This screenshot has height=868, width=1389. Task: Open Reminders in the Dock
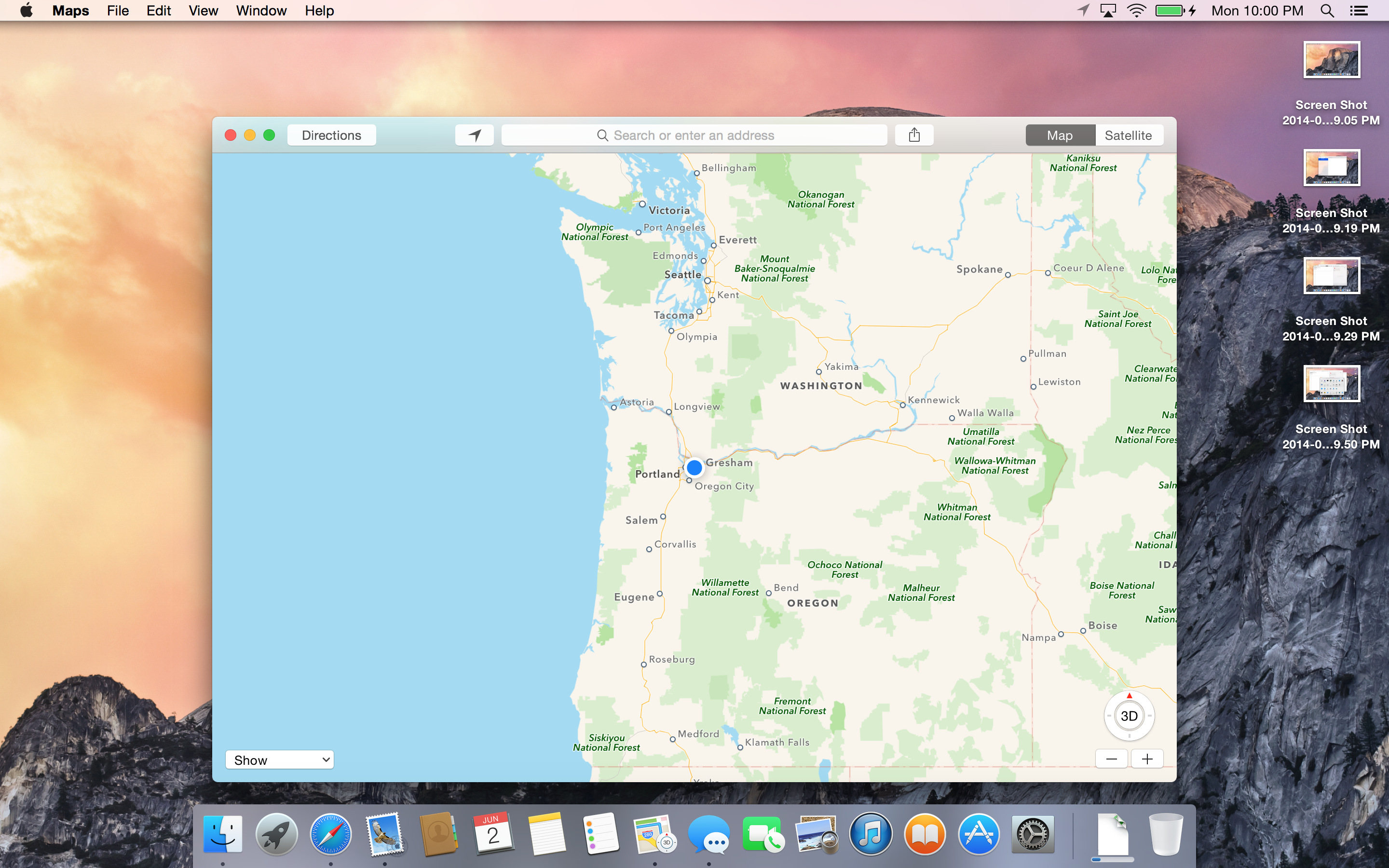tap(600, 834)
